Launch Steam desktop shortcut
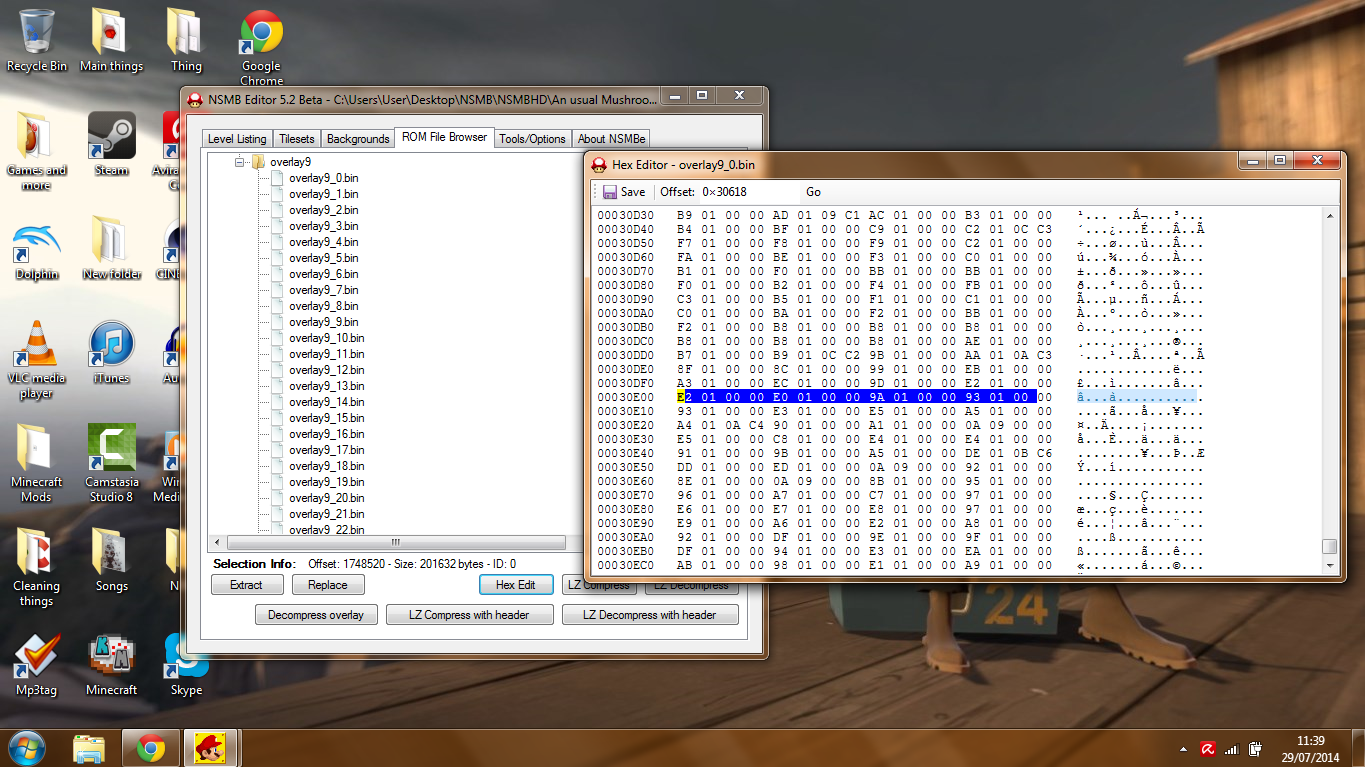The image size is (1365, 767). pos(111,143)
